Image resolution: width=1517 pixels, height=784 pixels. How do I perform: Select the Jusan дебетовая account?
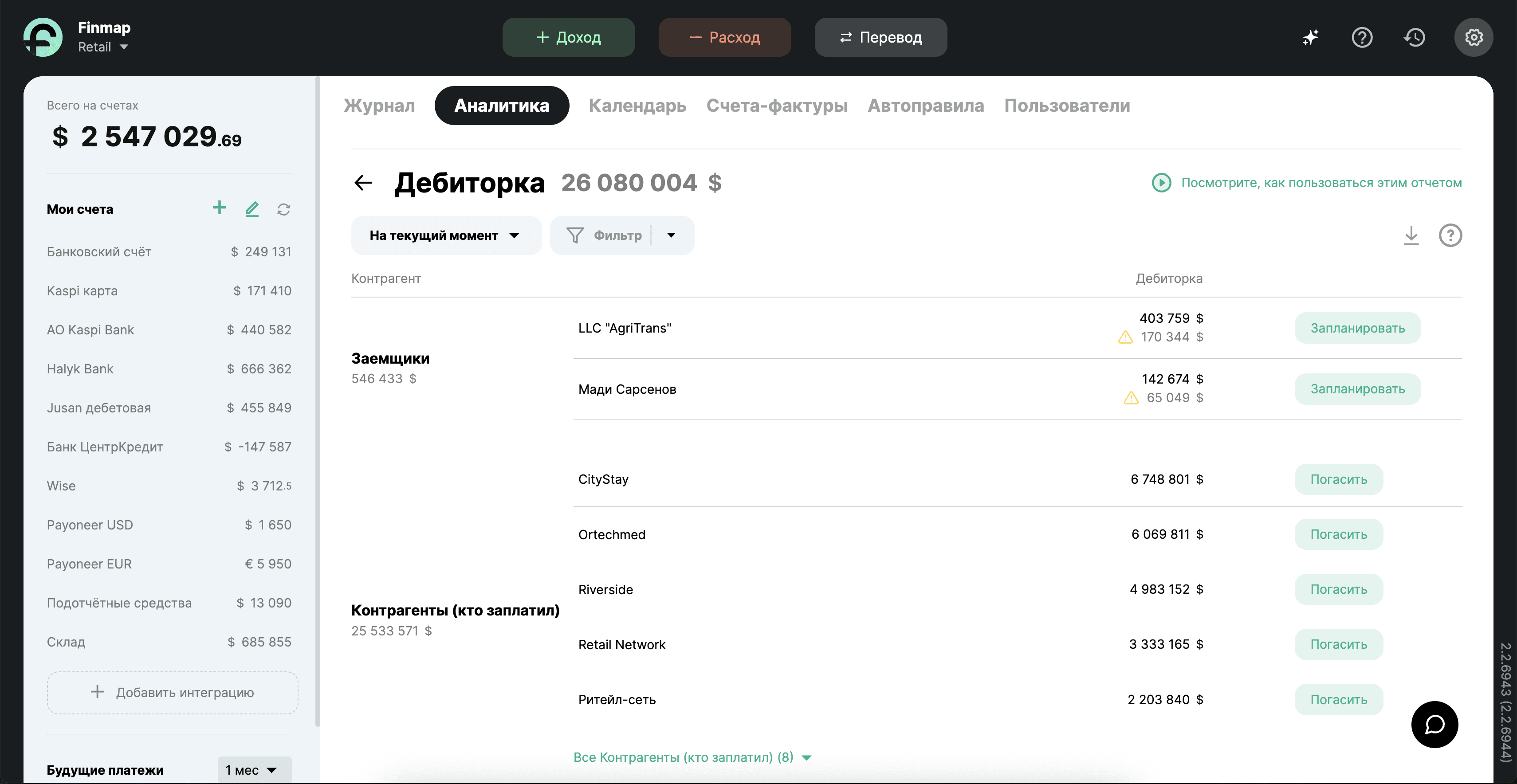coord(169,408)
